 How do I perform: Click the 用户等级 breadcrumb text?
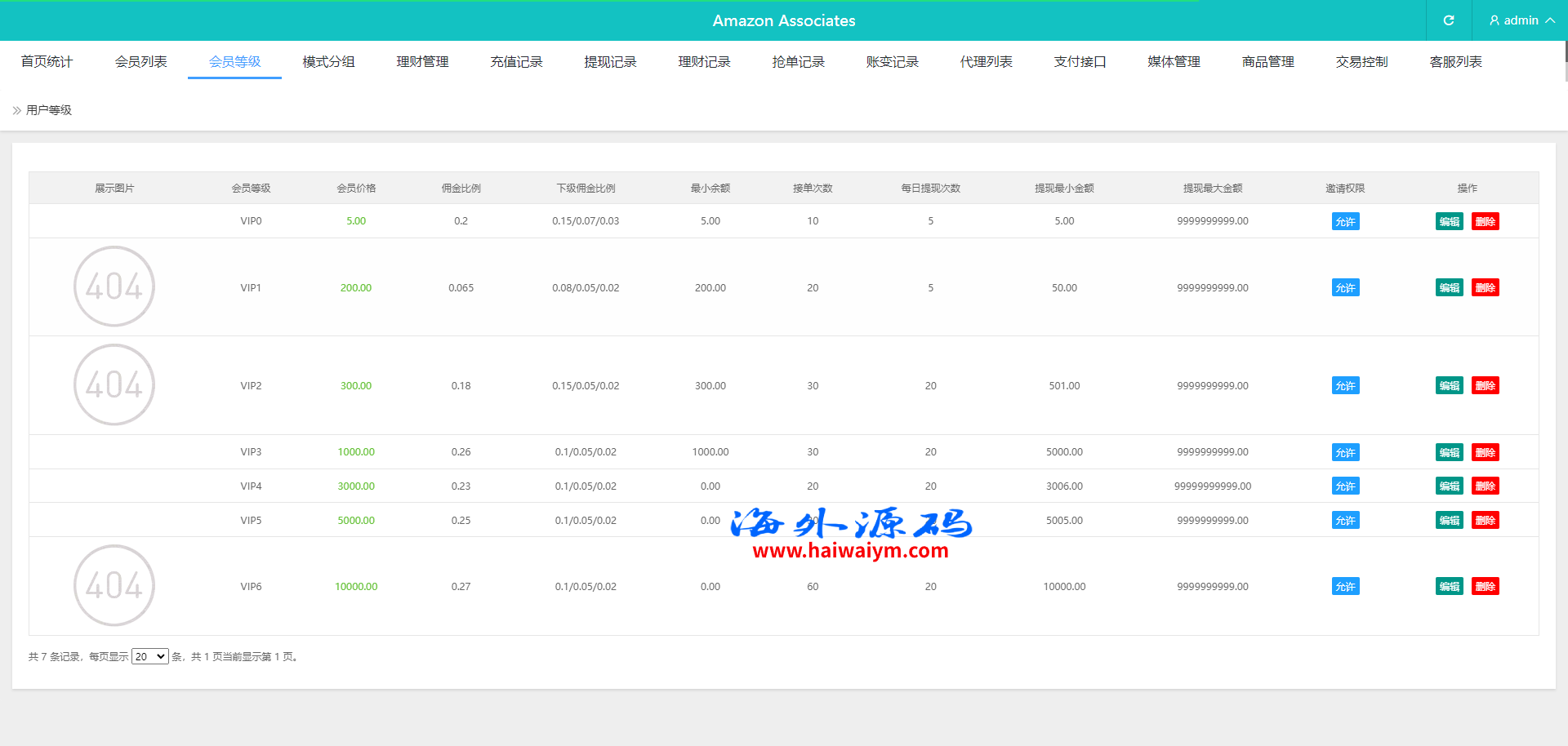(x=49, y=110)
